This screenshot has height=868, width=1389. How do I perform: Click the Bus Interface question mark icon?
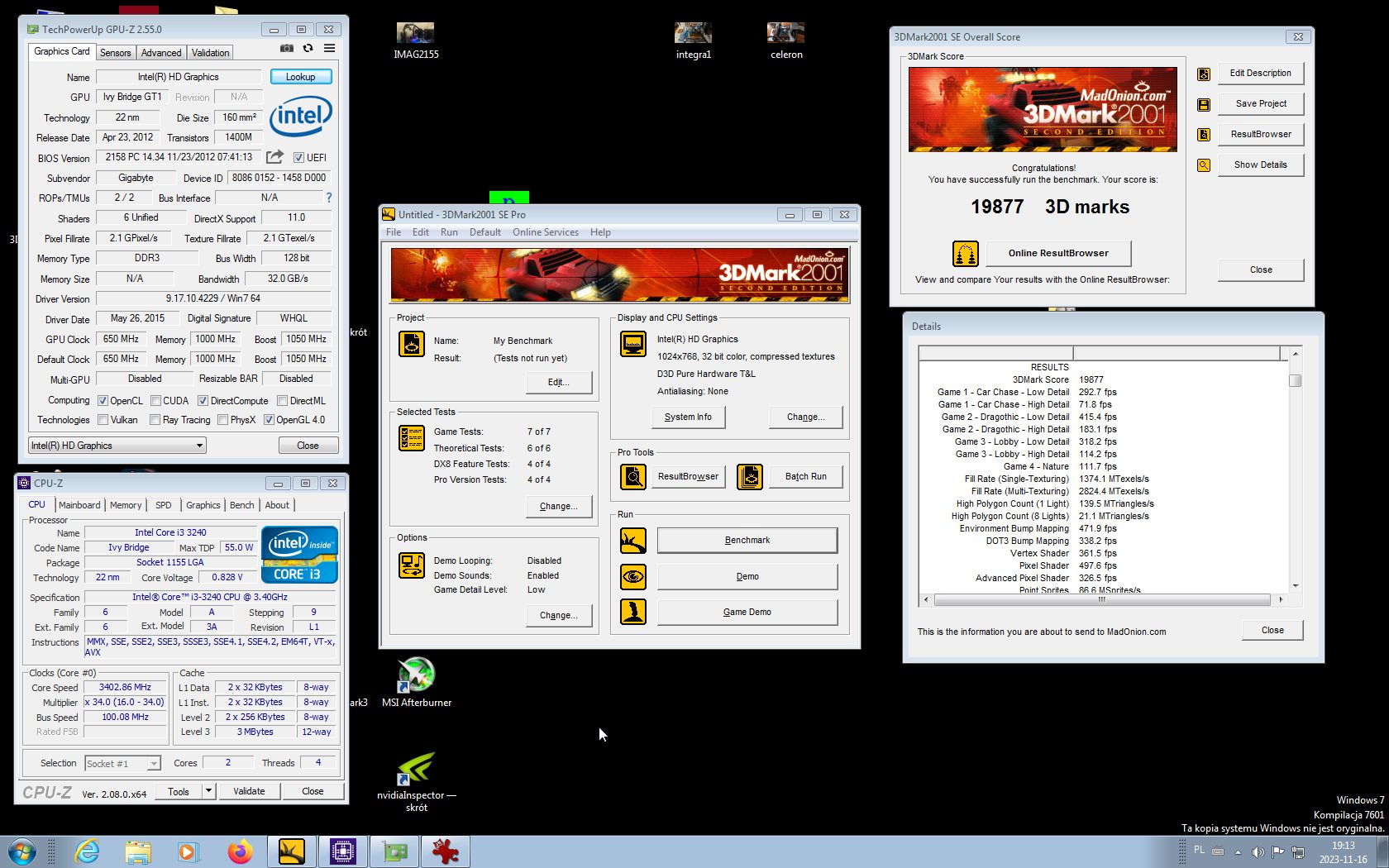[x=329, y=198]
